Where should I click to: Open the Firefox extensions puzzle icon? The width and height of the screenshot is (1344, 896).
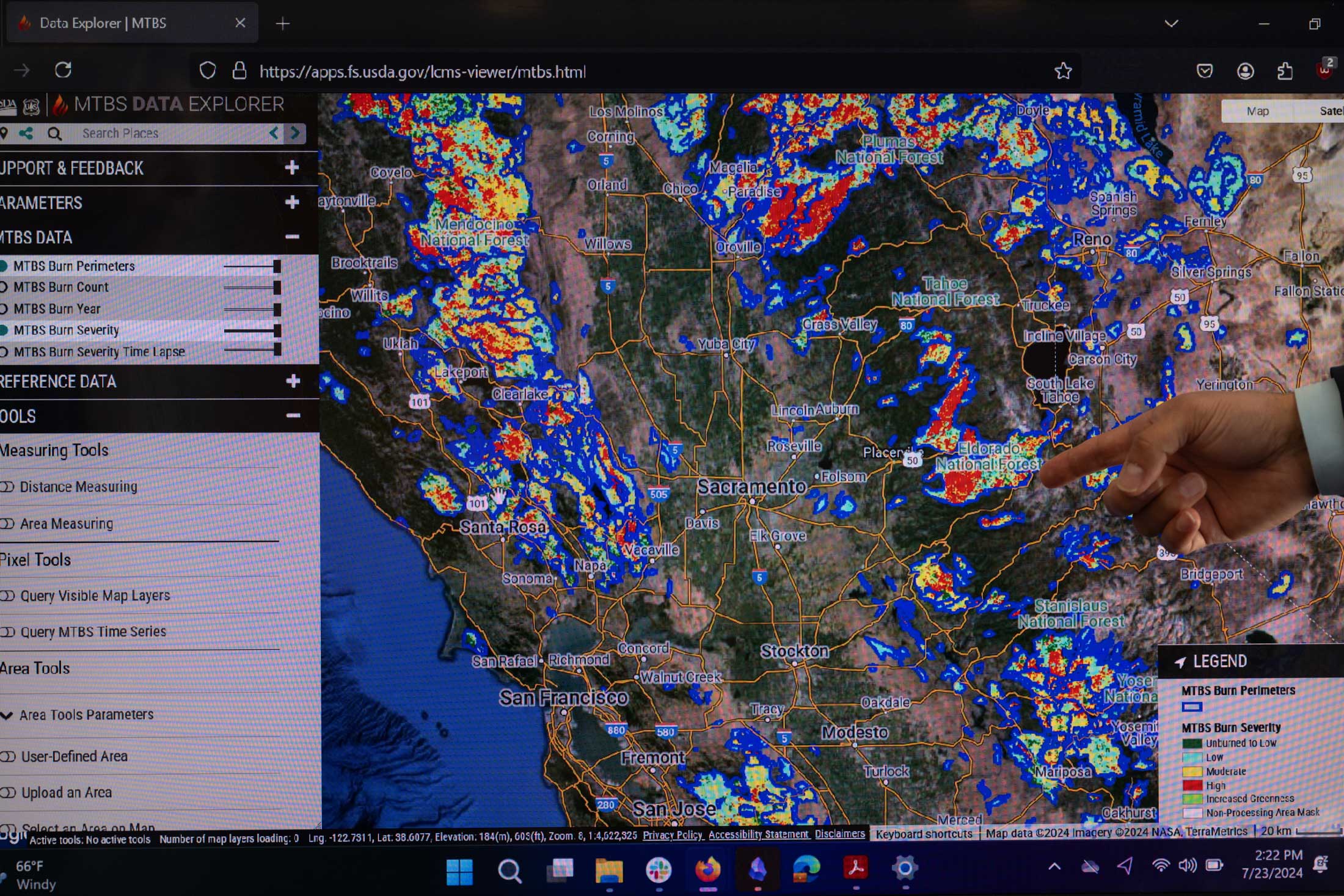click(x=1285, y=71)
